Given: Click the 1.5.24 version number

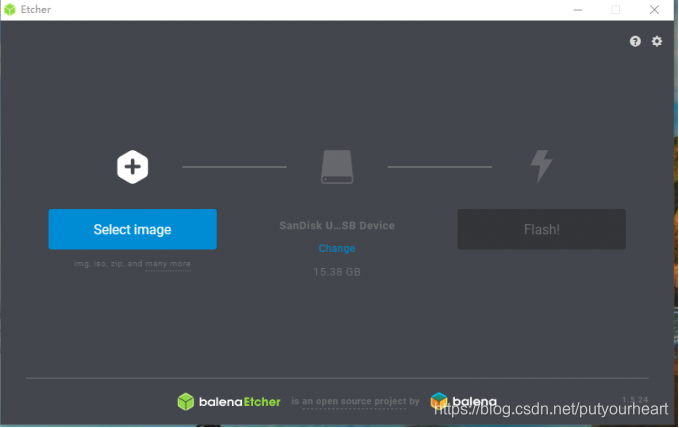Looking at the screenshot, I should tap(635, 399).
